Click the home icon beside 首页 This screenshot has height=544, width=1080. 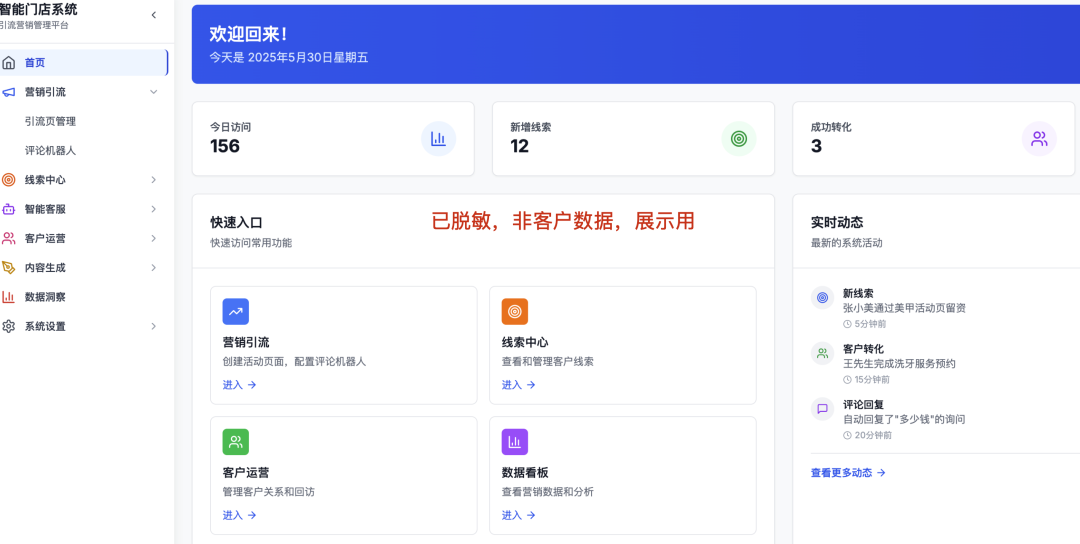(8, 63)
